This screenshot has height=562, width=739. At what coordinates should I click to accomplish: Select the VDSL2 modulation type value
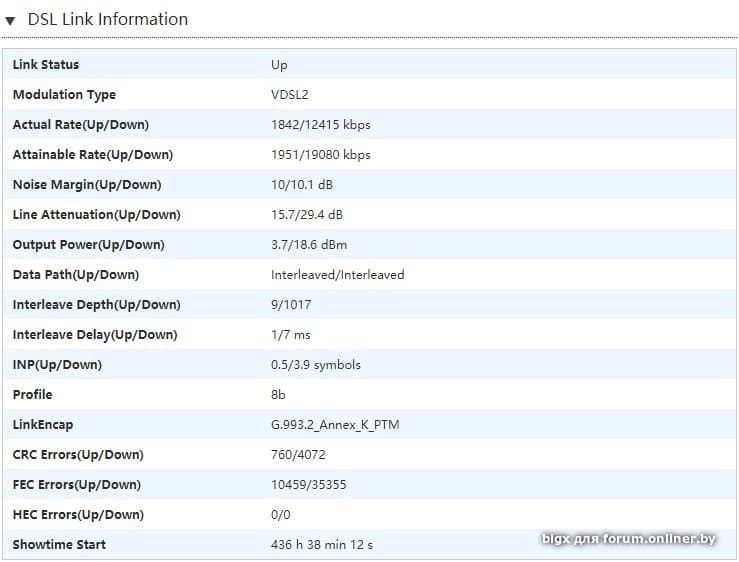pyautogui.click(x=291, y=95)
